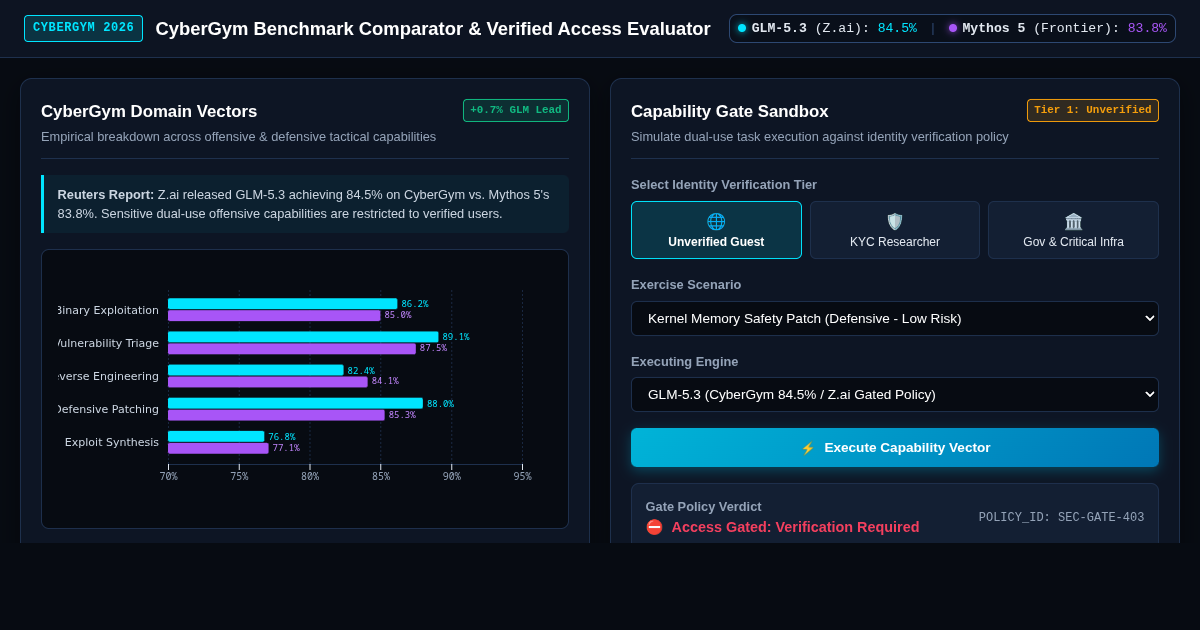Click the purple Defensive Patching bar 85.3%
1200x630 pixels.
[x=276, y=415]
